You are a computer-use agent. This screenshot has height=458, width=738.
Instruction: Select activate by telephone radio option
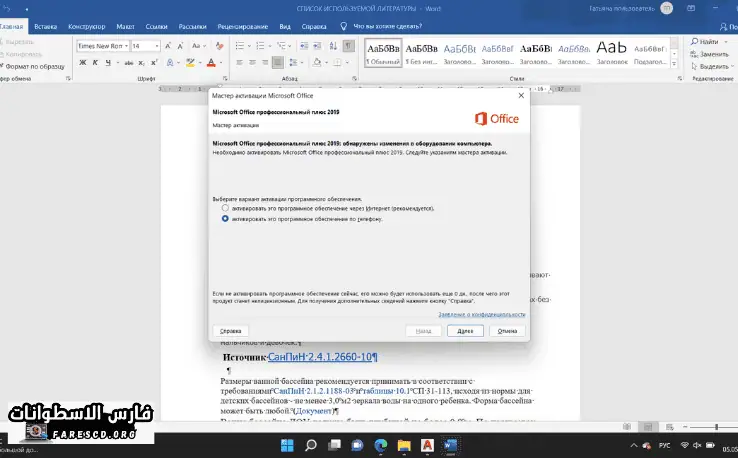click(x=225, y=218)
